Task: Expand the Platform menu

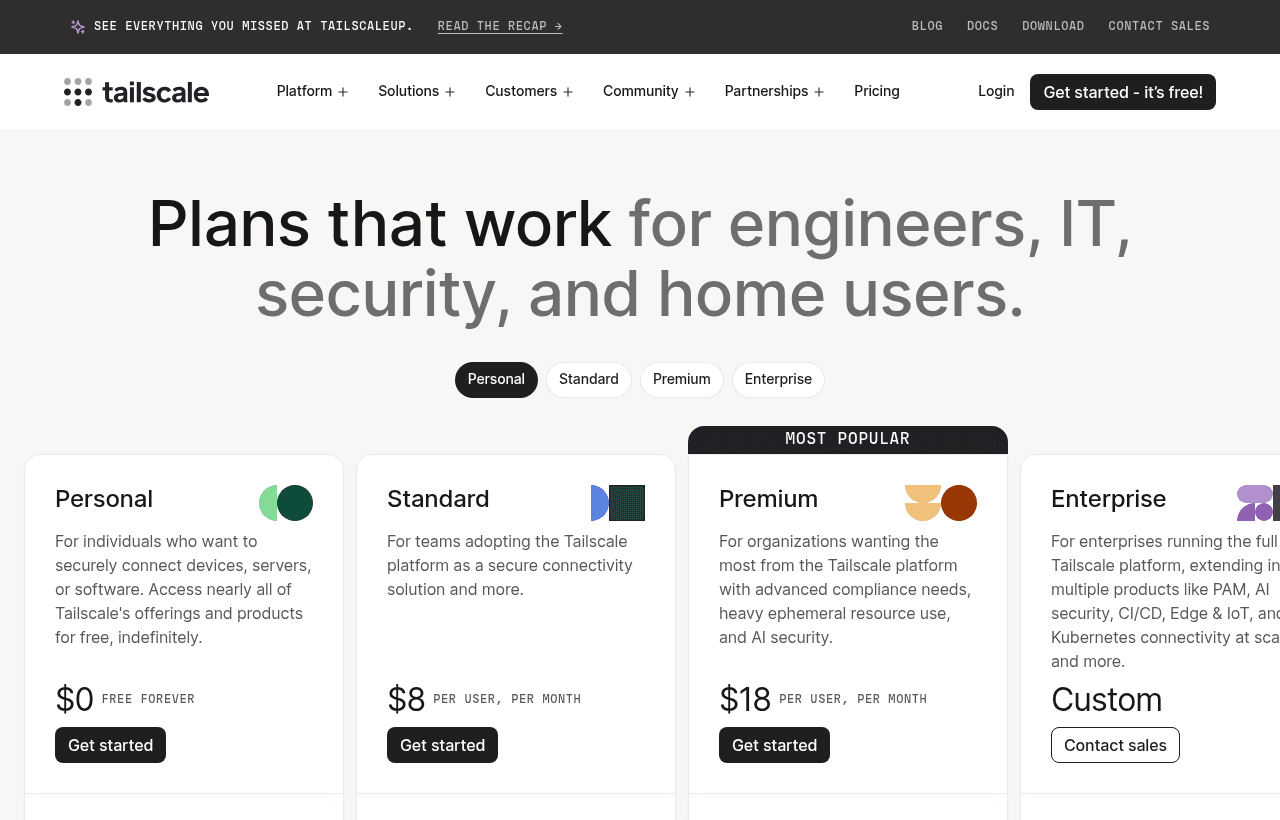Action: (312, 91)
